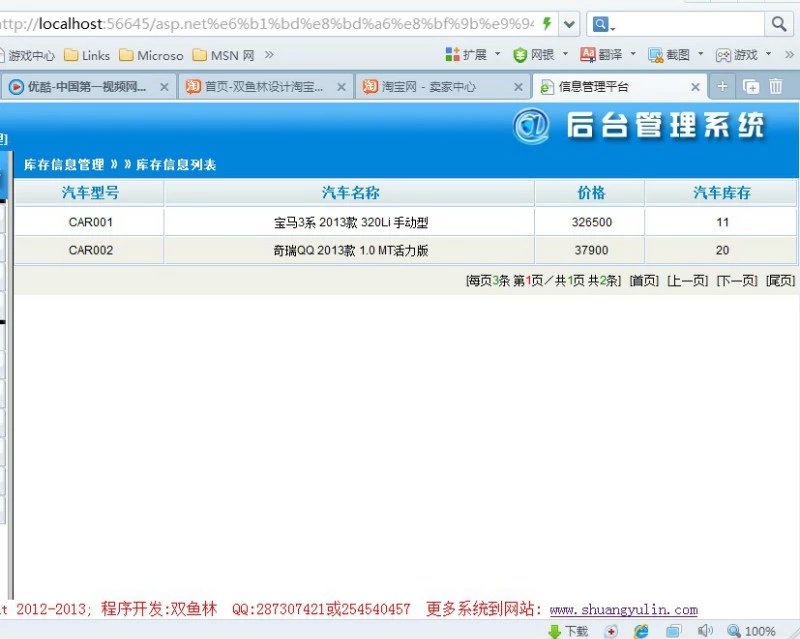Click the price 37900 cell
The width and height of the screenshot is (800, 639).
(x=591, y=250)
